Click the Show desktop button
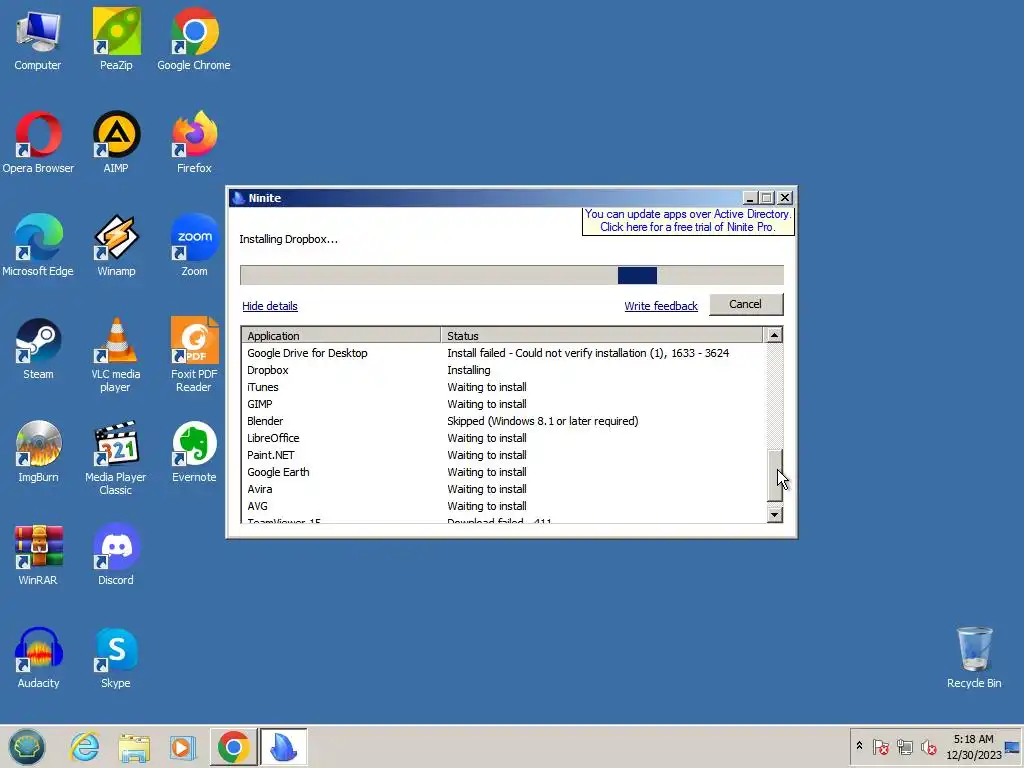 (x=1014, y=747)
